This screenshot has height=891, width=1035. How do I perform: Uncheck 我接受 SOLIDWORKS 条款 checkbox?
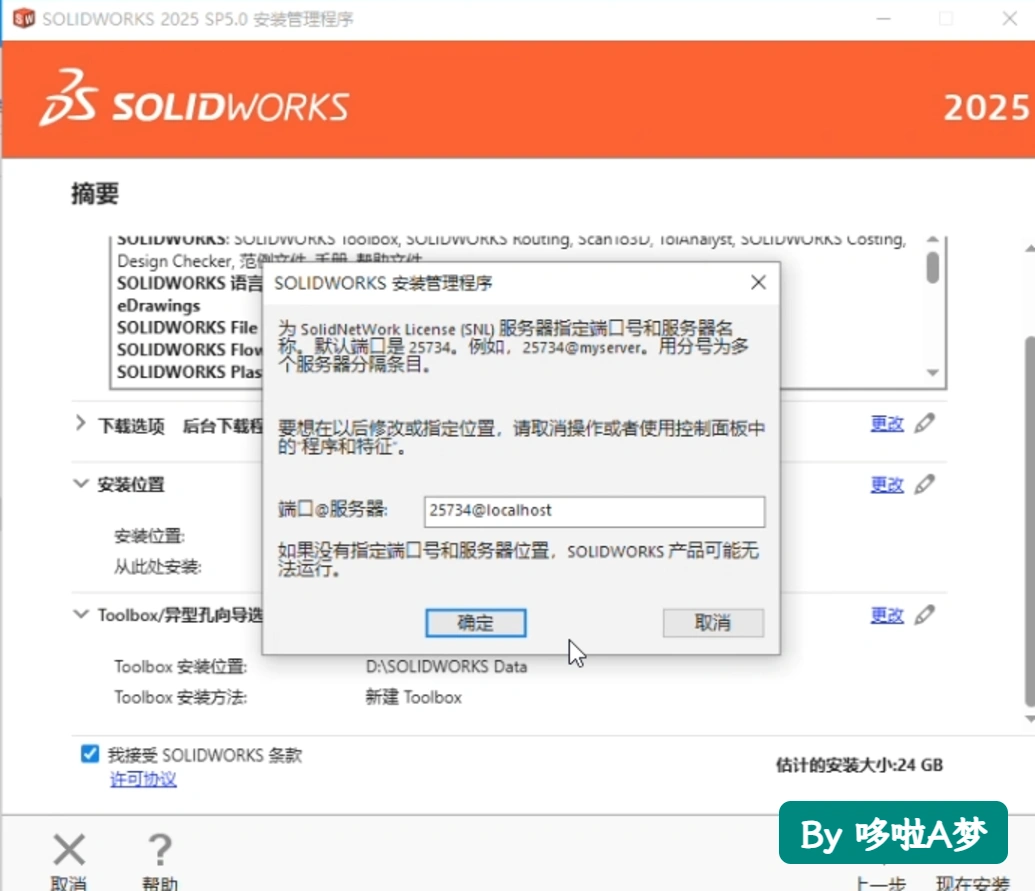(x=90, y=754)
